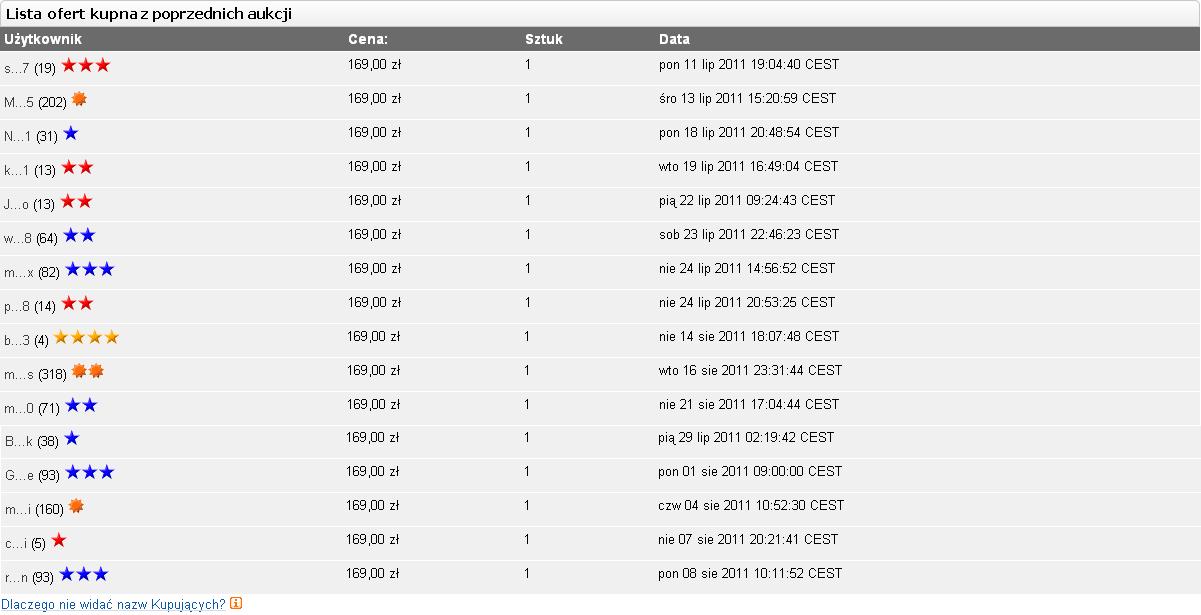Click the four gold stars for user b...3
The image size is (1201, 615).
[87, 337]
